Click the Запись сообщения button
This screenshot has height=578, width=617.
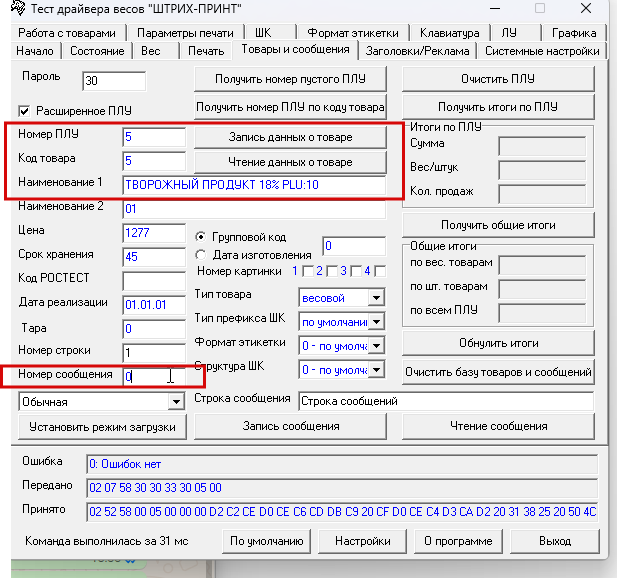(x=290, y=427)
